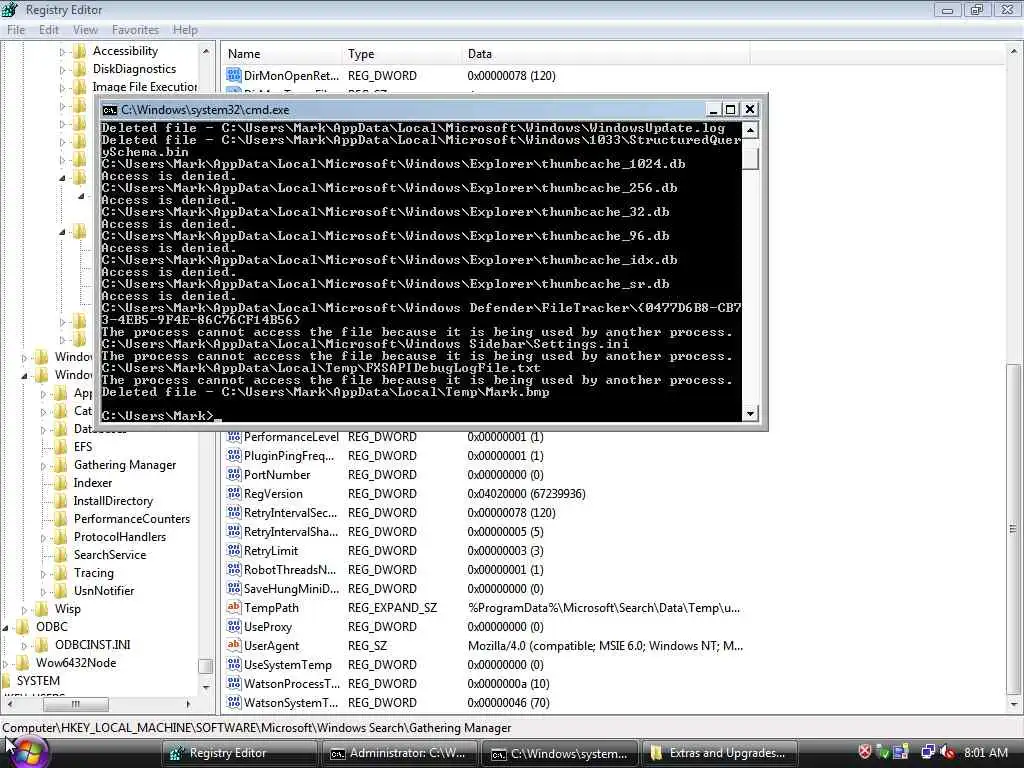Expand the Accessibility registry key
Viewport: 1024px width, 768px height.
[x=62, y=52]
